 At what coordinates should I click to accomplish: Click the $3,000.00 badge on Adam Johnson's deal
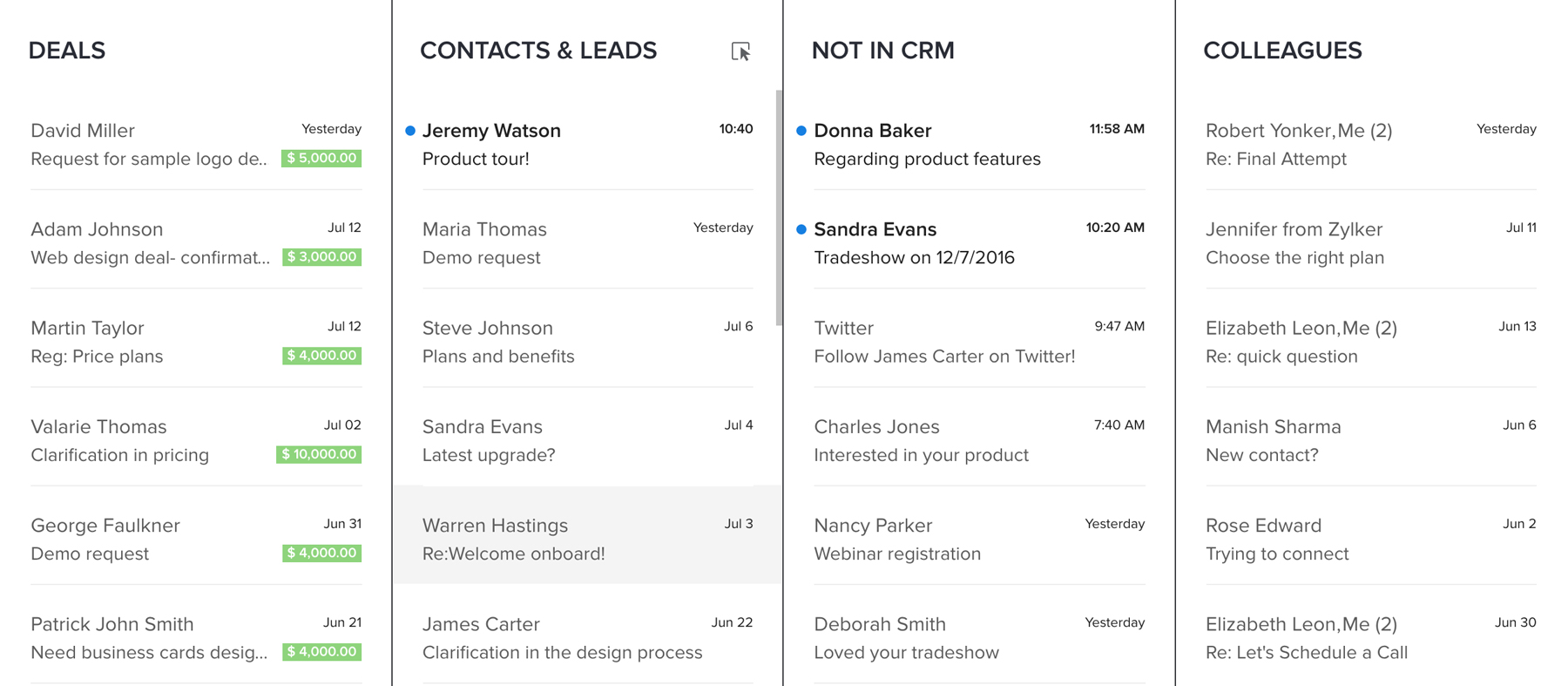(321, 257)
